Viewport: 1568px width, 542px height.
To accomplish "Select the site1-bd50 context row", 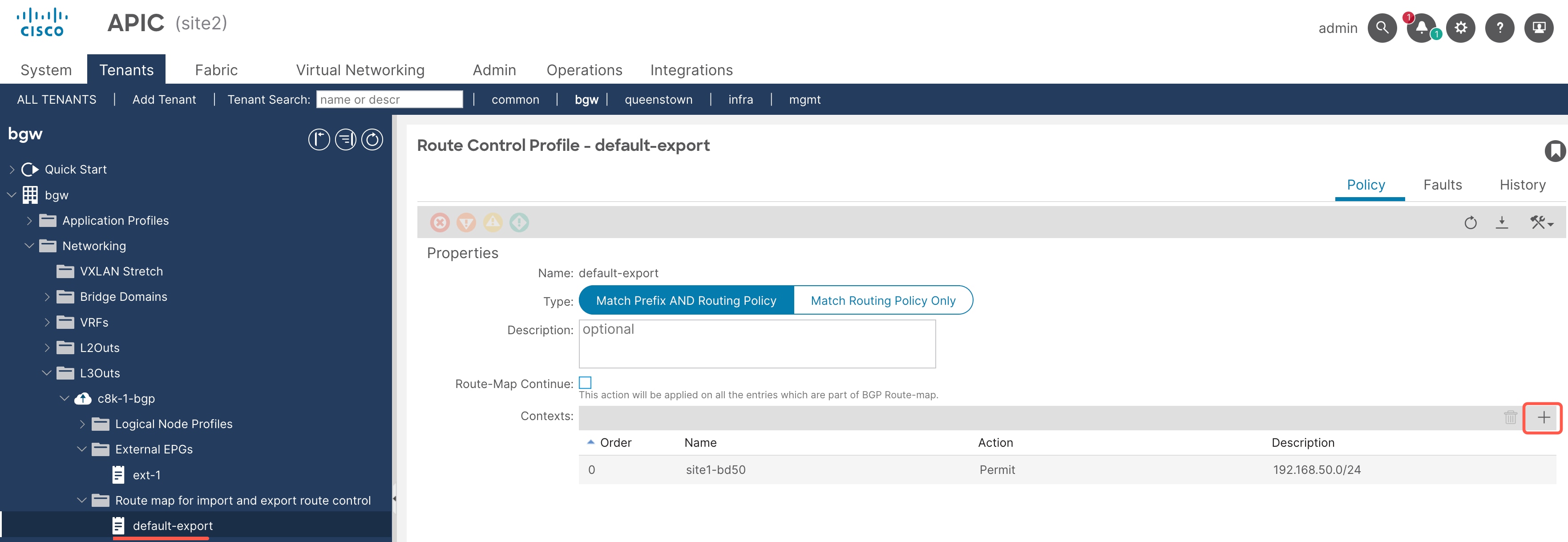I will tap(1067, 469).
